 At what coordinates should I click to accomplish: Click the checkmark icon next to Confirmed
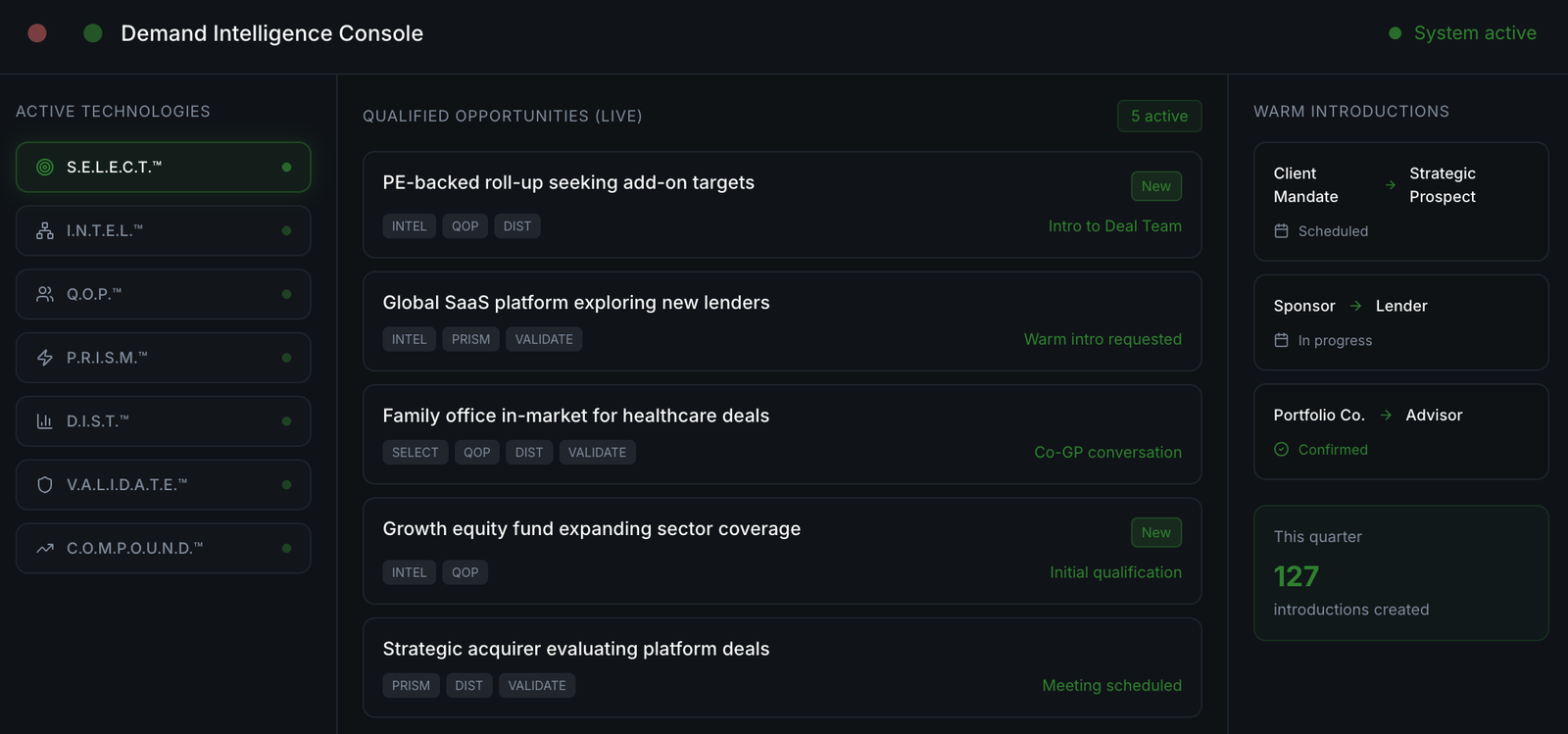tap(1281, 450)
